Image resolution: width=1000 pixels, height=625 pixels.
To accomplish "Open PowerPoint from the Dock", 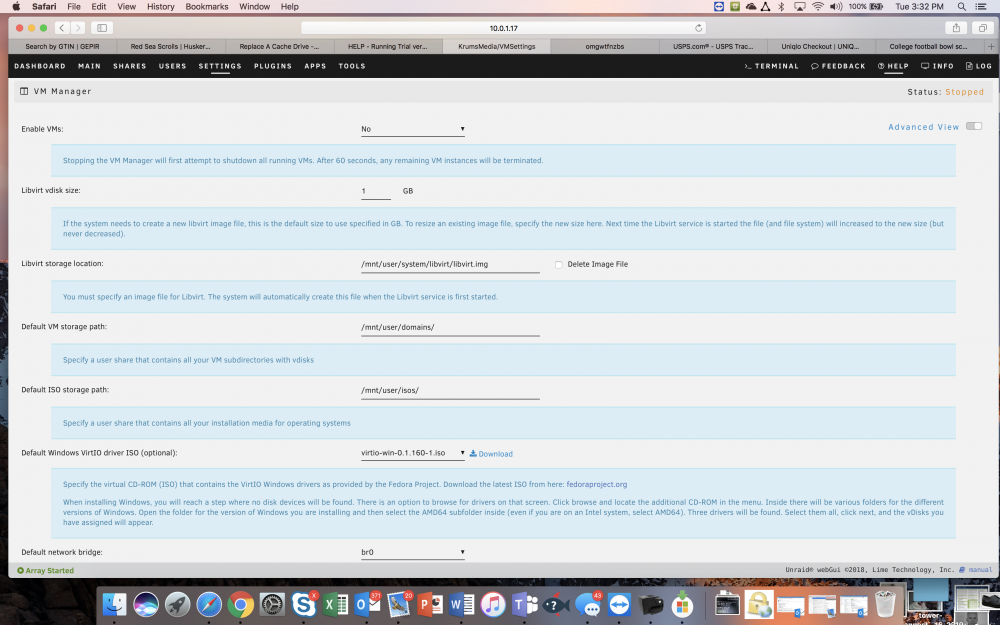I will [x=430, y=604].
